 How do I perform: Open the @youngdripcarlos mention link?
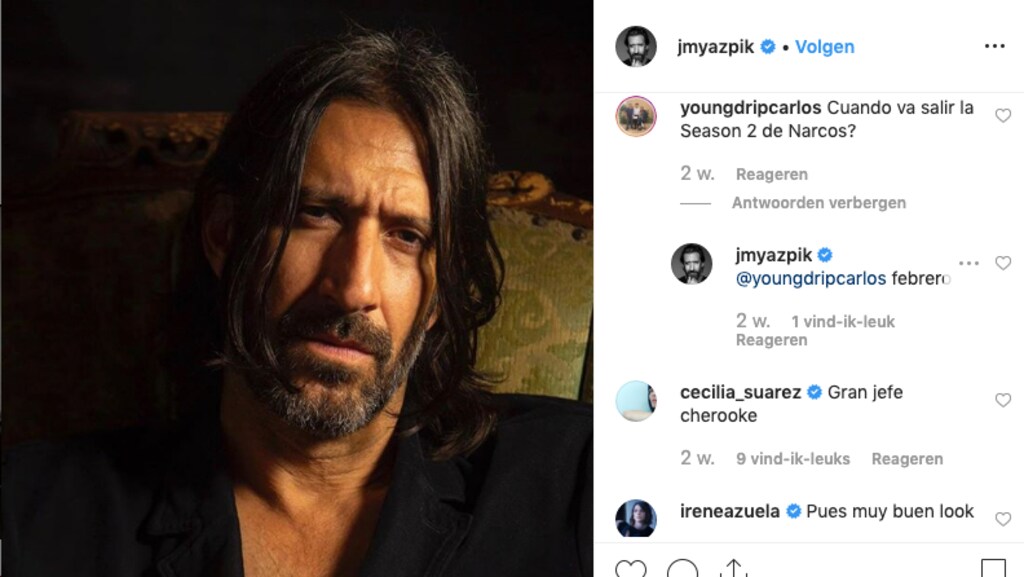(810, 279)
